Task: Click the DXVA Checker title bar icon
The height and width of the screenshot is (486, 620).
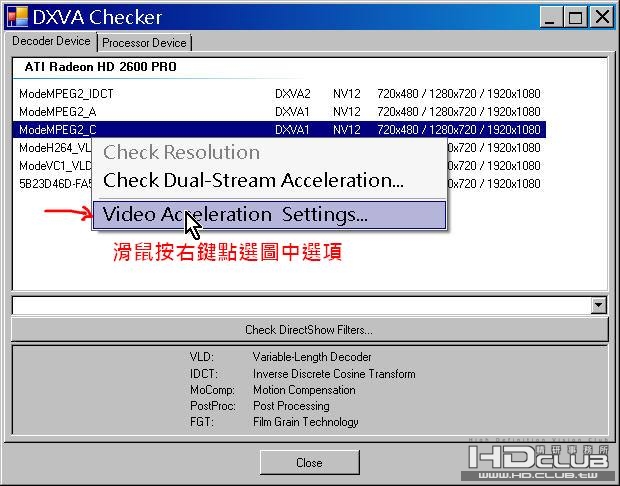Action: [x=18, y=17]
